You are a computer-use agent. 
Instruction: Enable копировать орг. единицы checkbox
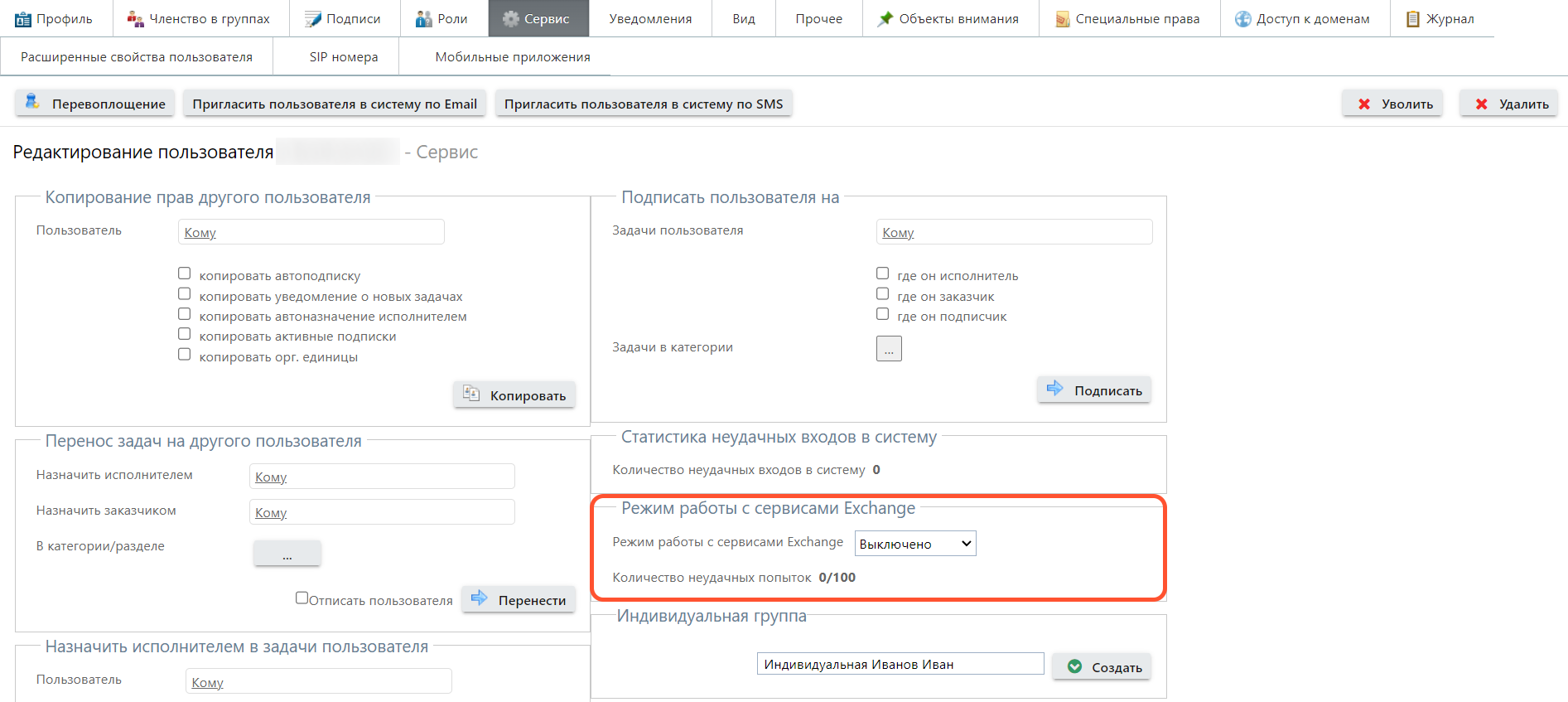tap(184, 354)
